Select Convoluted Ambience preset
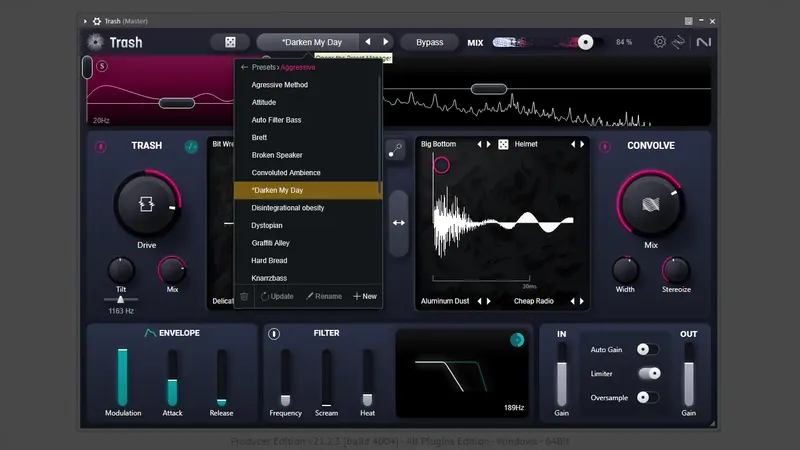The image size is (800, 450). point(308,173)
